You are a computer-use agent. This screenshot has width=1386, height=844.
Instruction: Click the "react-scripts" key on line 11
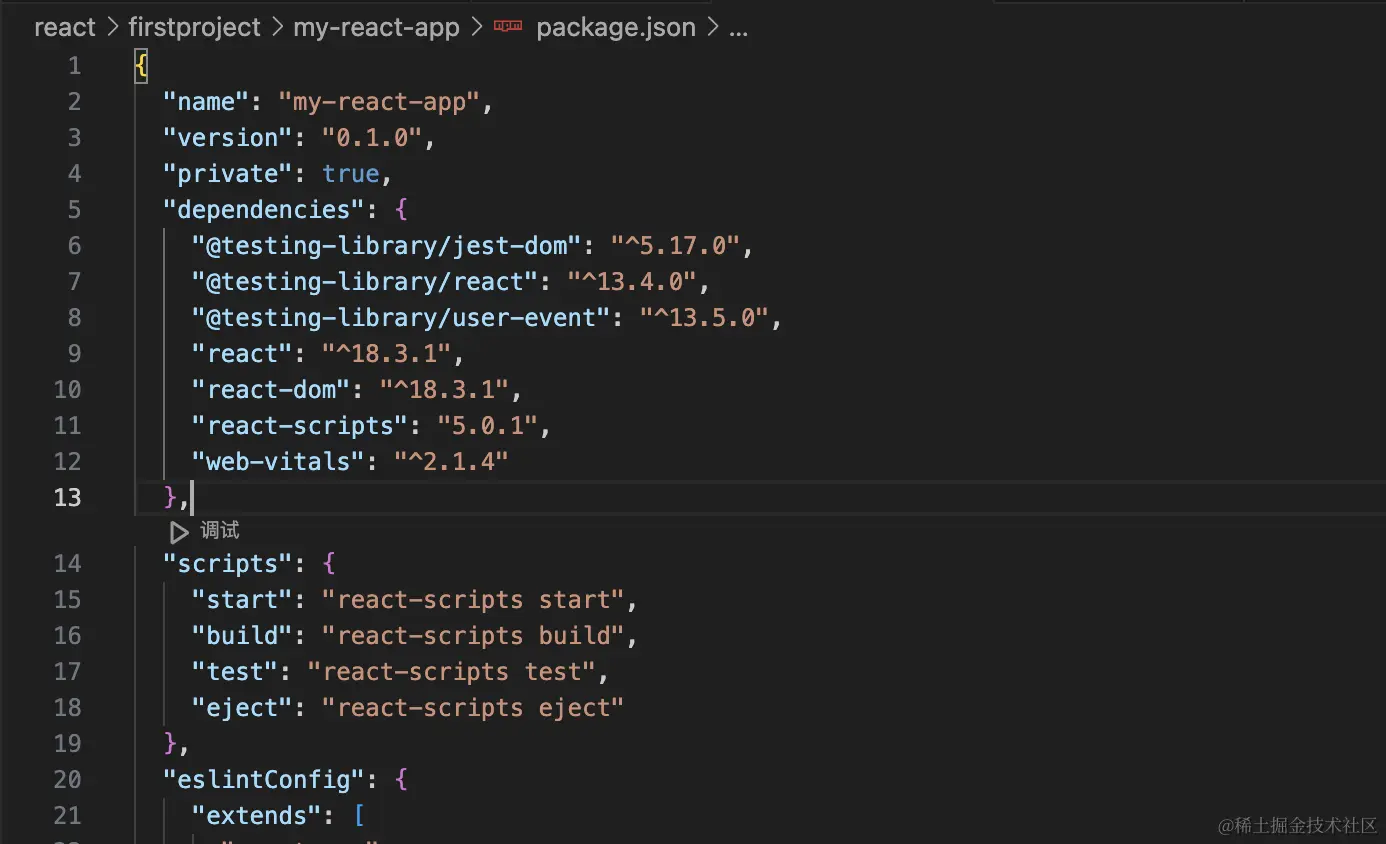[300, 426]
